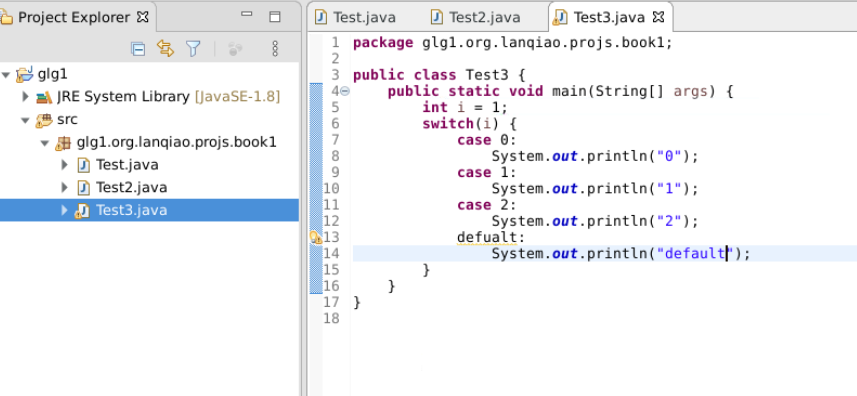Viewport: 857px width, 396px height.
Task: Click the package declaration on line 1
Action: (513, 43)
